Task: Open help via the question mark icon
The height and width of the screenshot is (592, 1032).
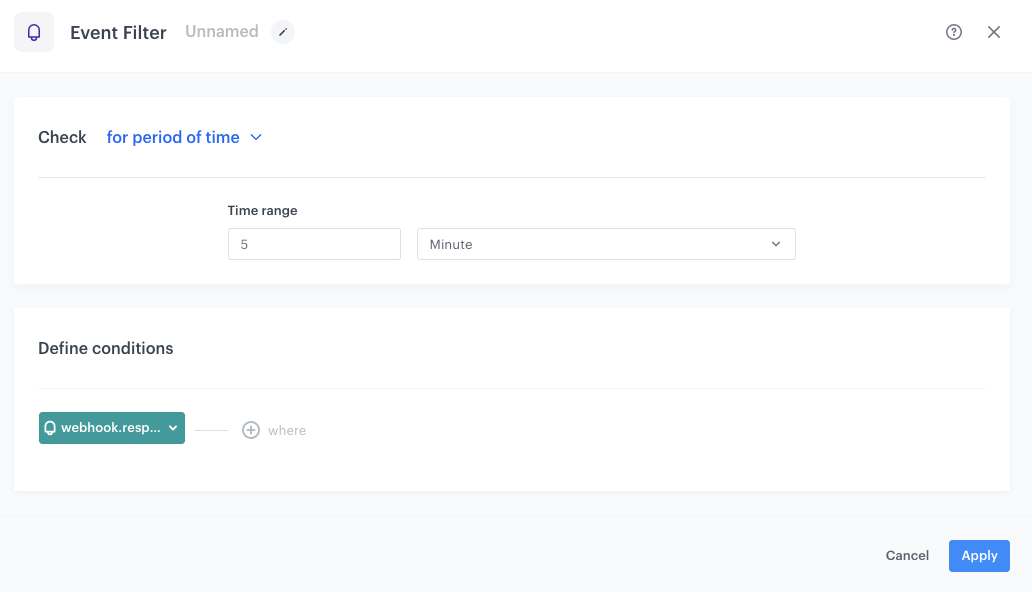Action: (953, 31)
